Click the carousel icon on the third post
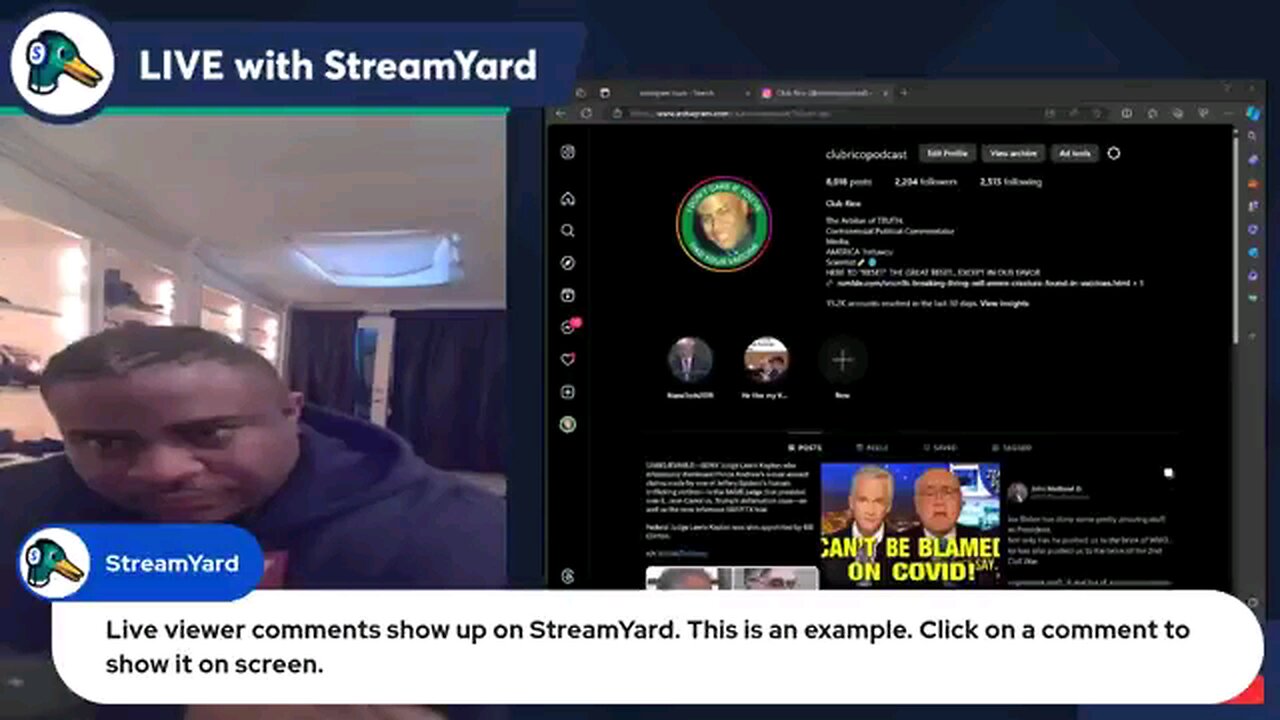 [1167, 473]
